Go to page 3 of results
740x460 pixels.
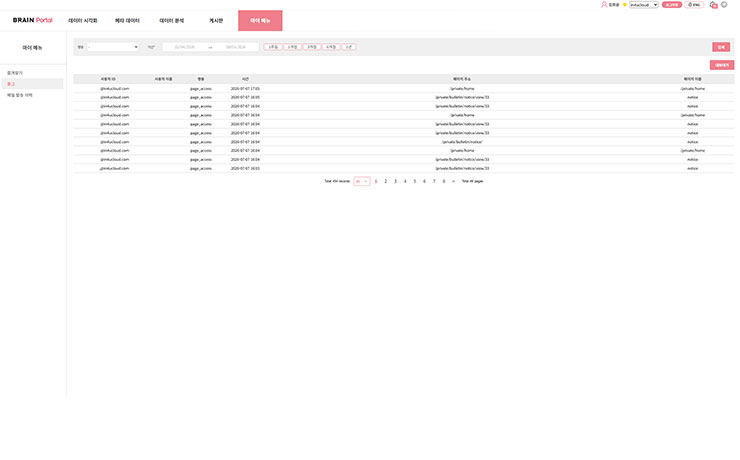(x=395, y=182)
